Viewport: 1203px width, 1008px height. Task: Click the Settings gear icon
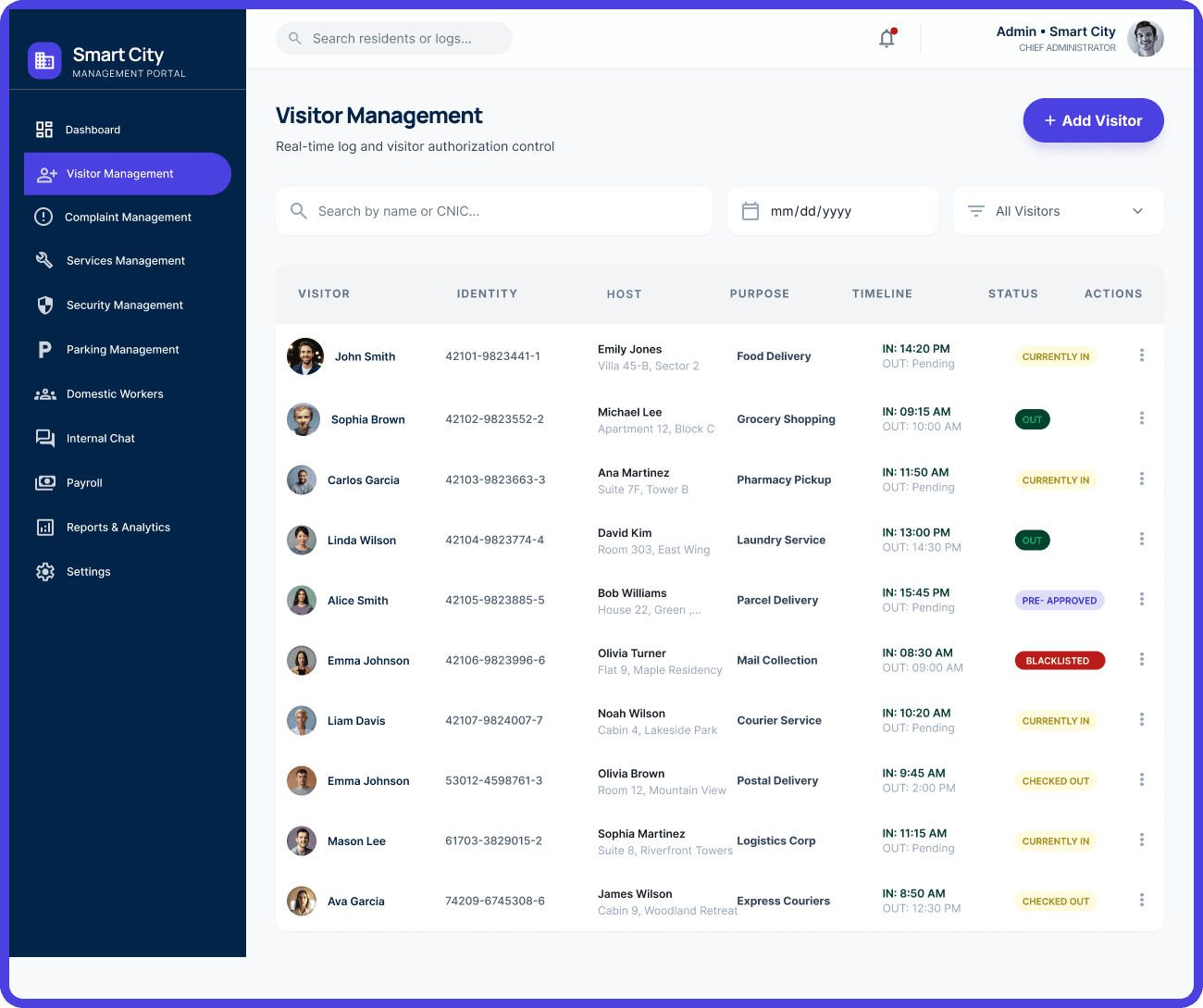[44, 572]
